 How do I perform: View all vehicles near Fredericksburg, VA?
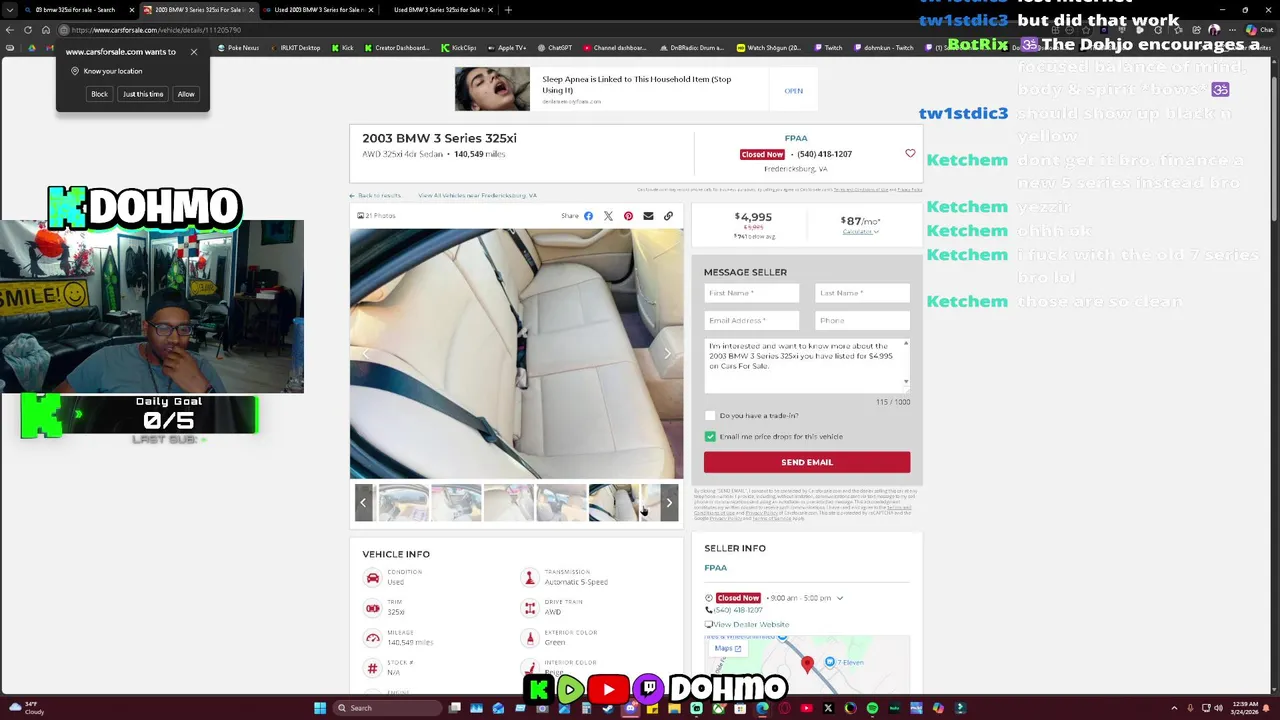pos(477,196)
